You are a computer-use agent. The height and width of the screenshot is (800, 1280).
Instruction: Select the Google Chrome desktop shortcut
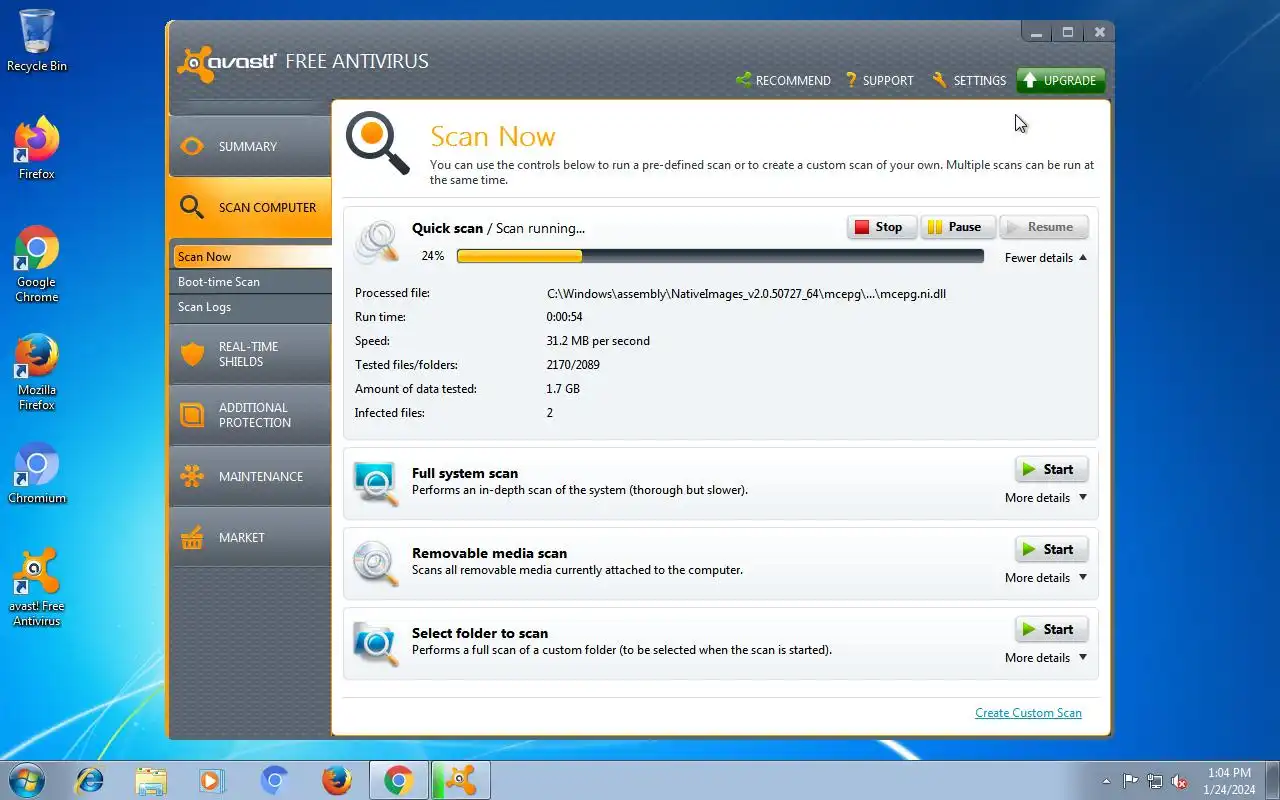(x=37, y=264)
